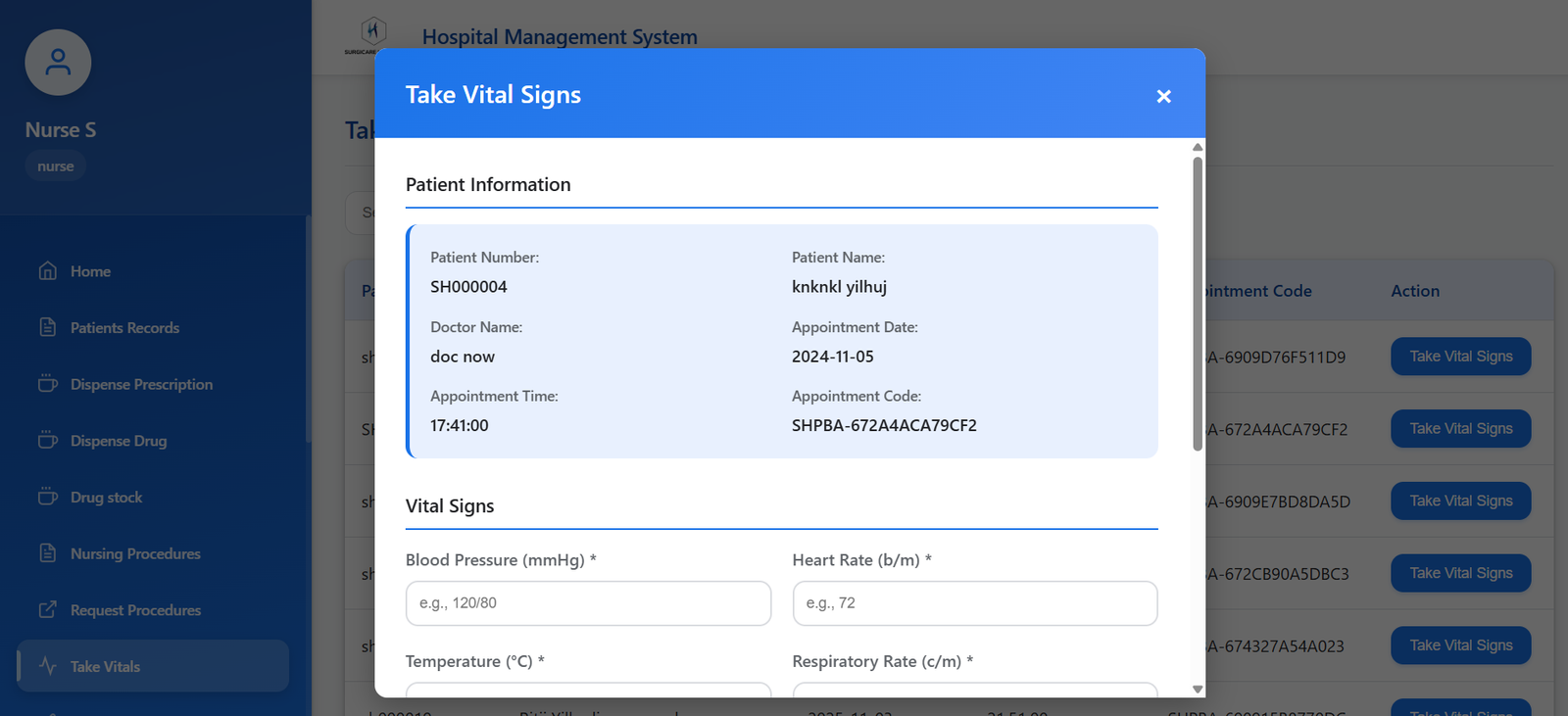Click the sidebar scrollbar
Image resolution: width=1568 pixels, height=716 pixels.
coord(308,328)
